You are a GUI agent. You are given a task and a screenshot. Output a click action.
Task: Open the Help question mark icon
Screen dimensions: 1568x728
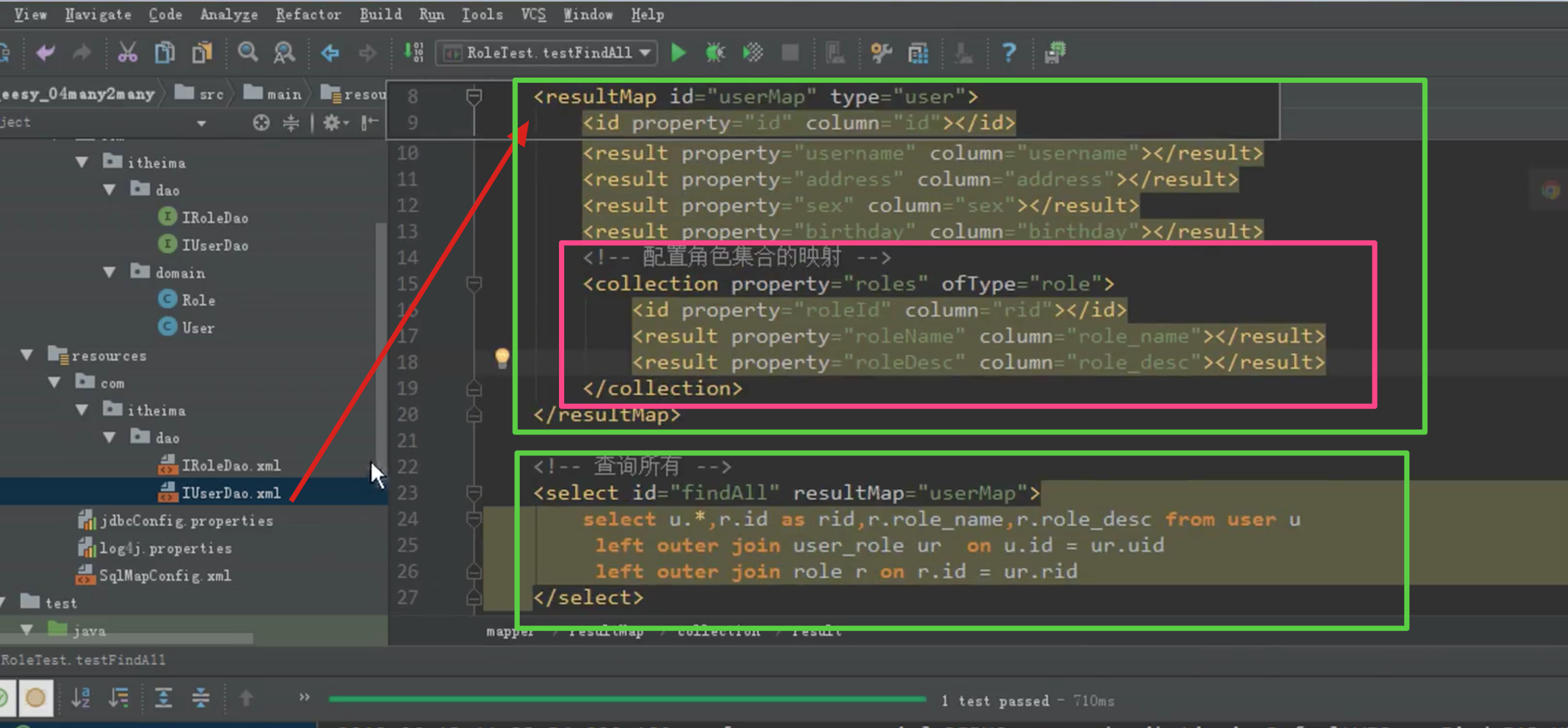[x=1008, y=53]
